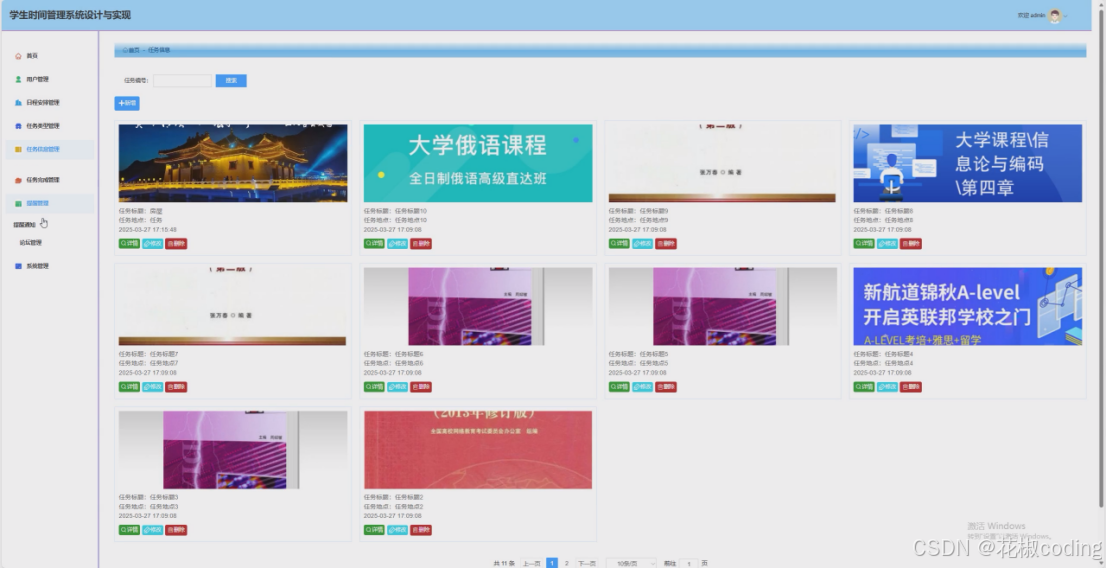Open the admin account dropdown arrow

click(x=1066, y=16)
